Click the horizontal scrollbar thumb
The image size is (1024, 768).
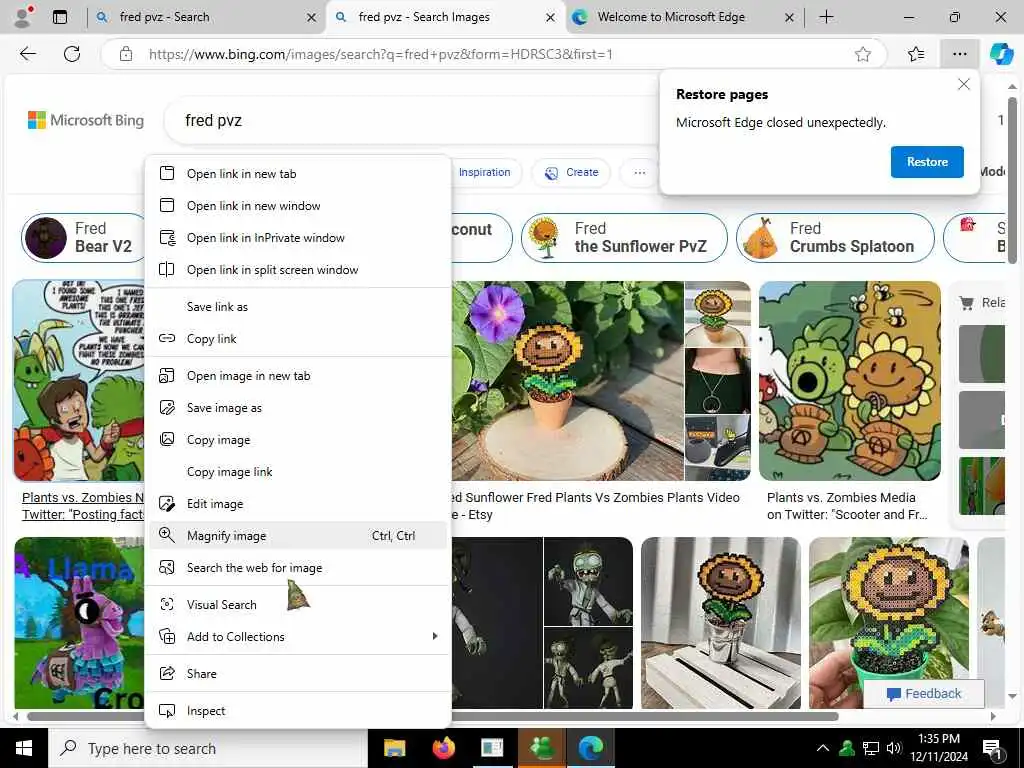432,716
